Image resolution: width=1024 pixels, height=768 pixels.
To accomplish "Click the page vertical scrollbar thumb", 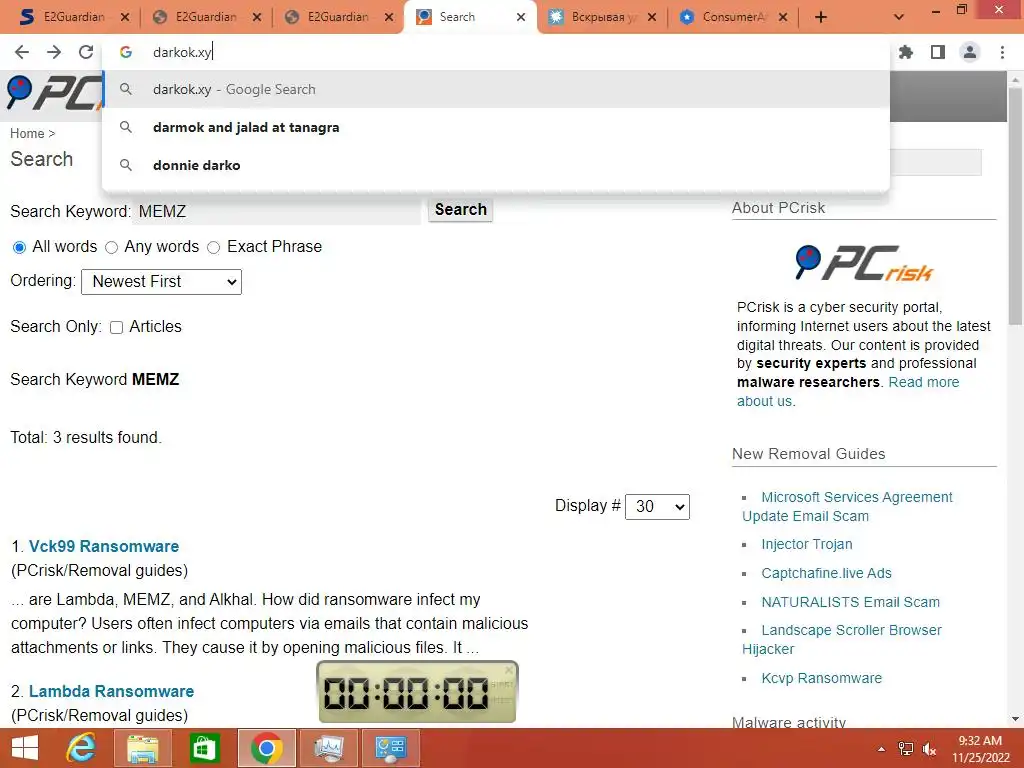I will pyautogui.click(x=1015, y=206).
